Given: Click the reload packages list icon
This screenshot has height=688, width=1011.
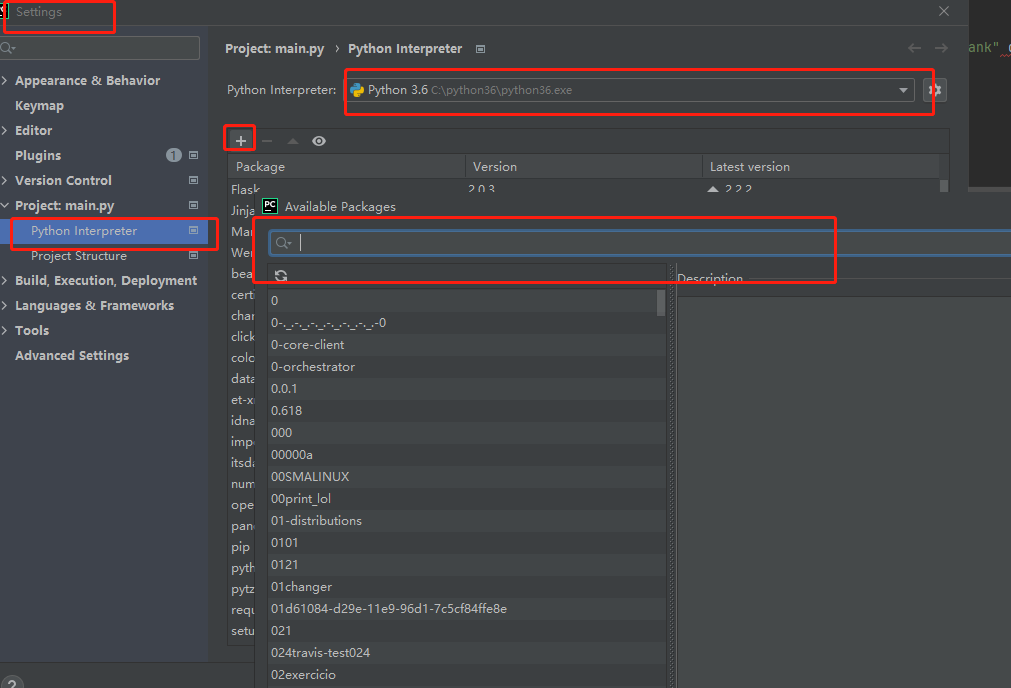Looking at the screenshot, I should point(281,276).
